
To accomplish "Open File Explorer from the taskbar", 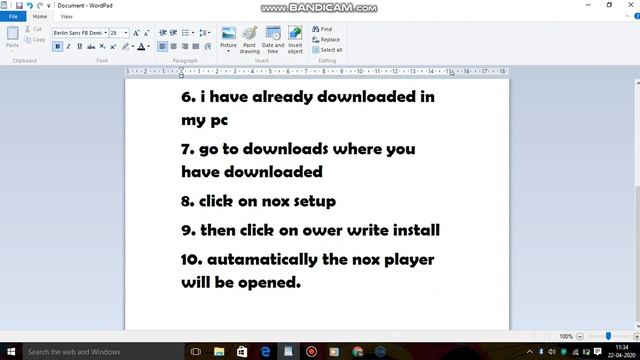I will coord(219,351).
